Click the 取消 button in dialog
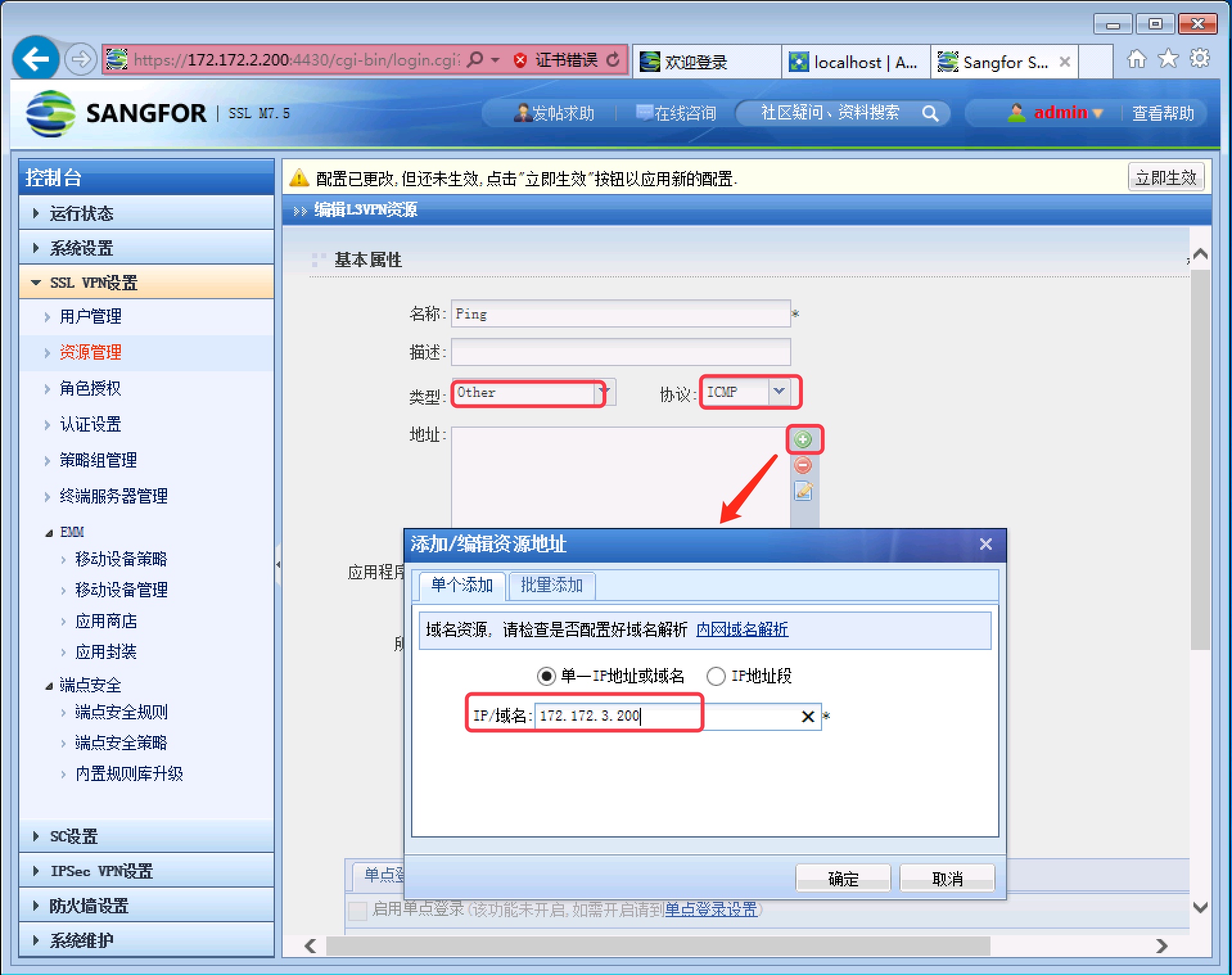 click(x=947, y=878)
